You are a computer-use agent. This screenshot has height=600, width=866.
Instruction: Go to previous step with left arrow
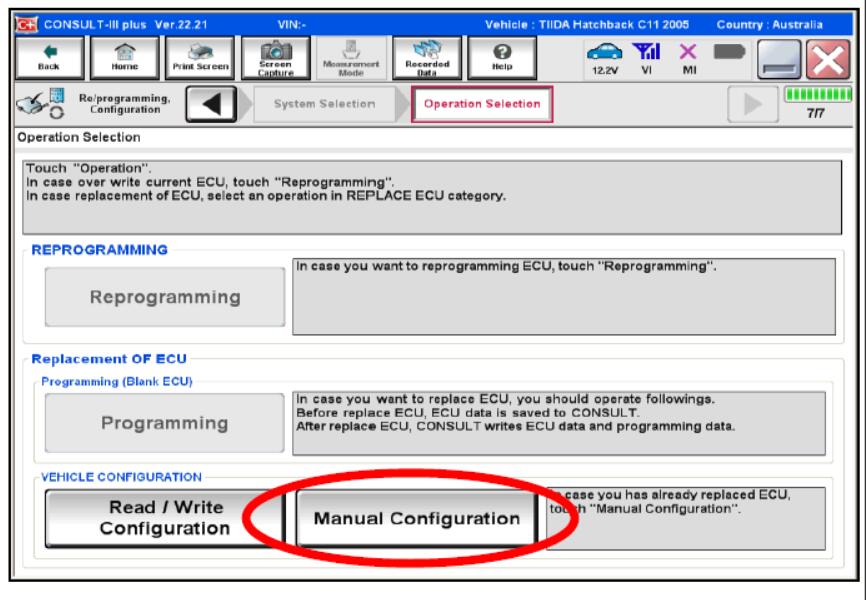coord(212,104)
